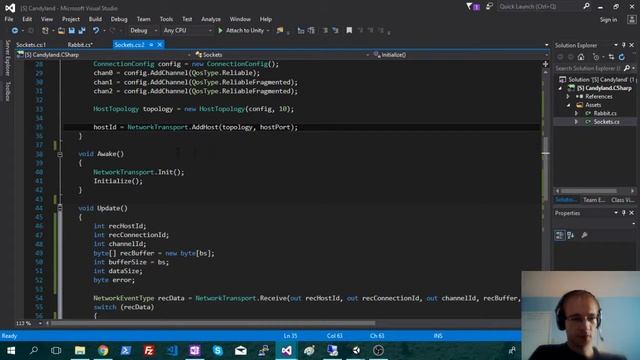Collapse the Candyland.CSharp project node

(560, 88)
